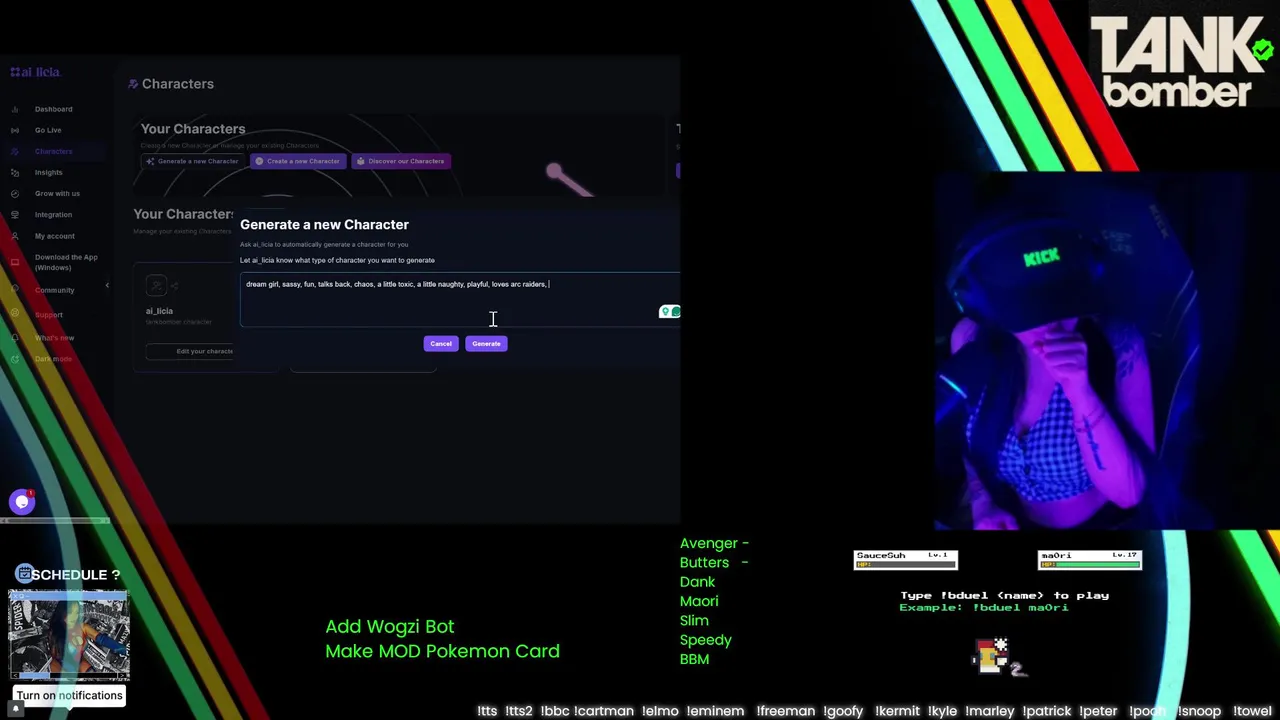This screenshot has width=1280, height=720.
Task: Cancel the Generate a new Character dialog
Action: pyautogui.click(x=441, y=343)
